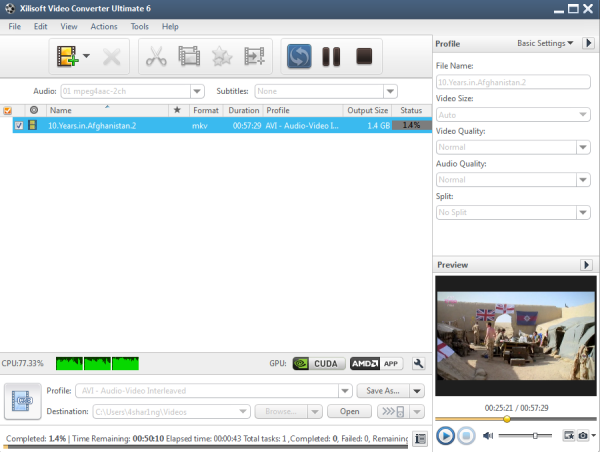Pause the conversion
600x452 pixels.
(x=331, y=57)
